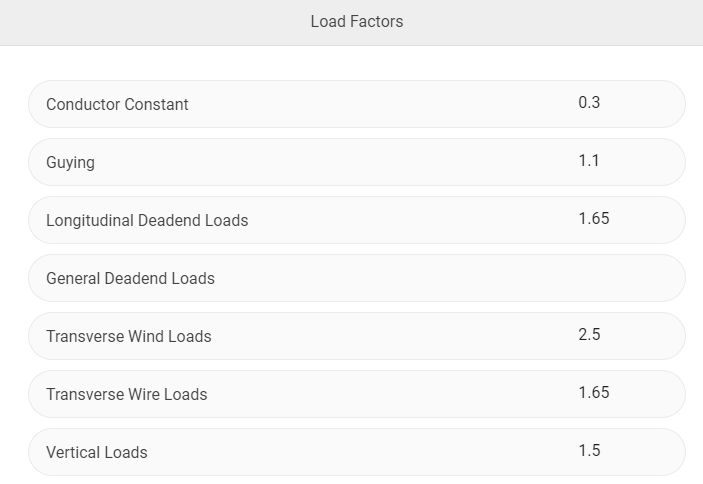Select the Guying row label

pyautogui.click(x=70, y=162)
